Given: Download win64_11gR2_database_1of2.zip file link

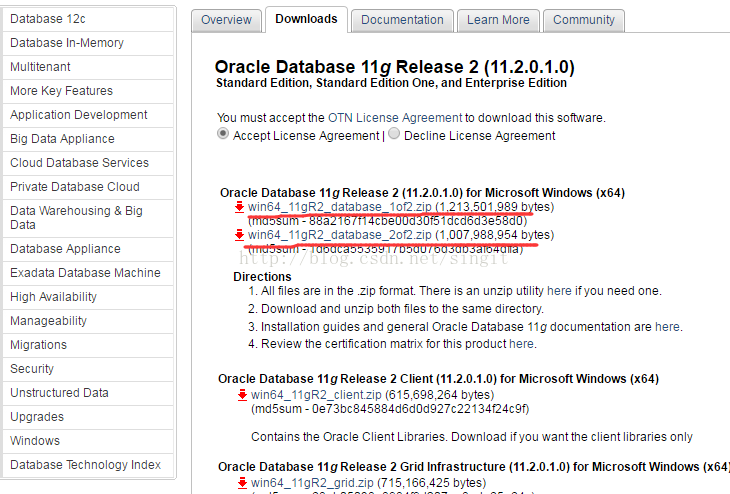Looking at the screenshot, I should click(x=340, y=207).
